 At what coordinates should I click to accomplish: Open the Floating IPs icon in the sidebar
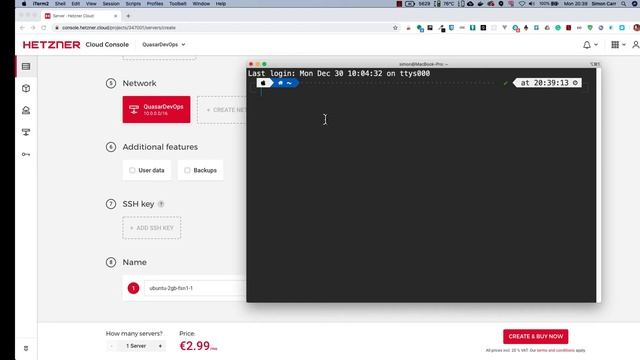tap(26, 110)
